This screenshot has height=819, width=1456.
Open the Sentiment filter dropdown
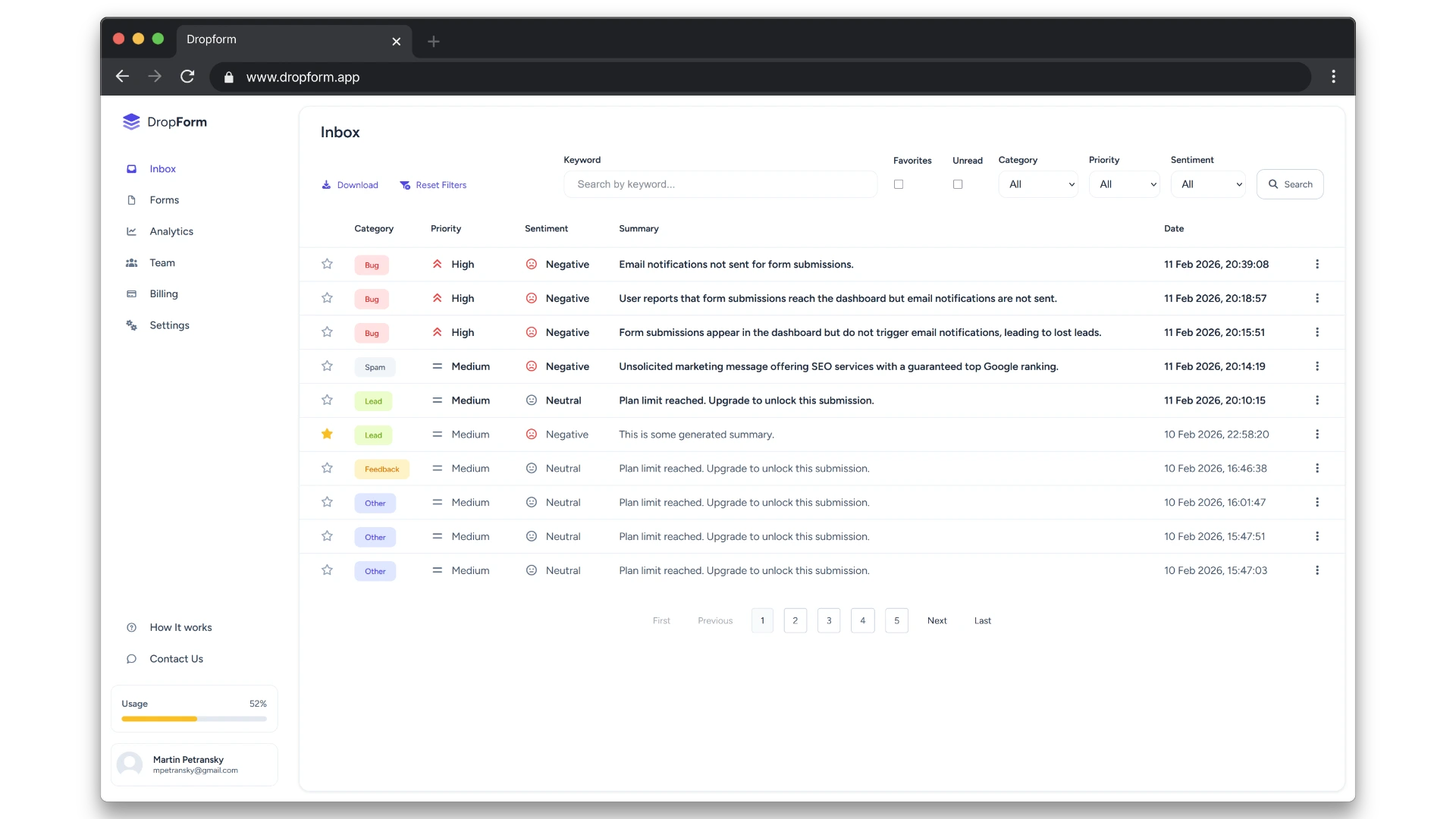pos(1209,184)
